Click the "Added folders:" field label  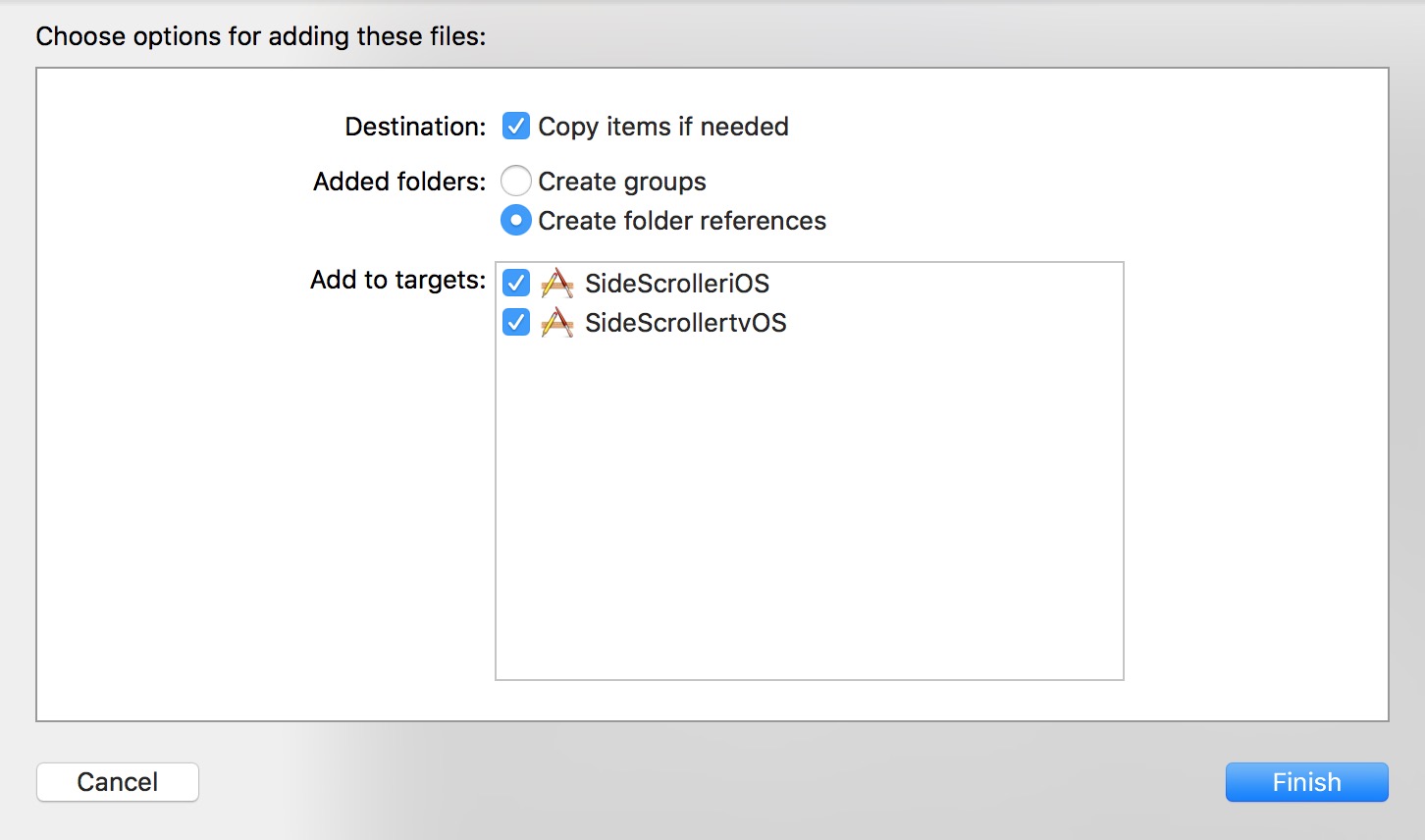point(399,182)
